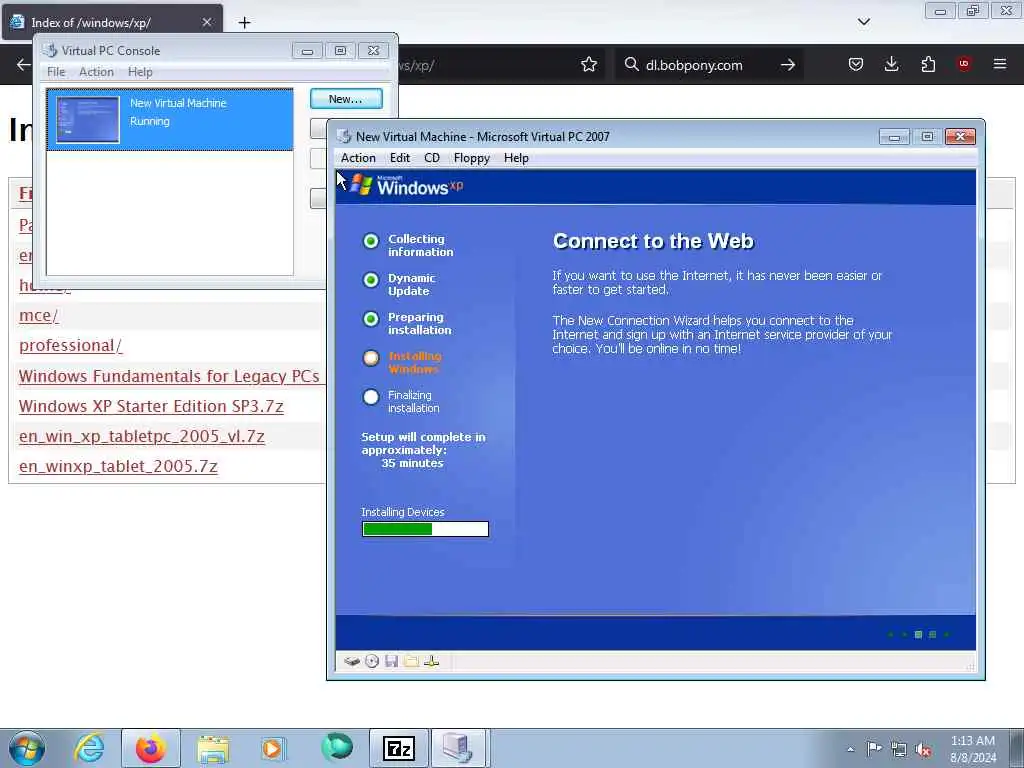
Task: Click the shared folder icon in Virtual PC status bar
Action: click(x=411, y=662)
